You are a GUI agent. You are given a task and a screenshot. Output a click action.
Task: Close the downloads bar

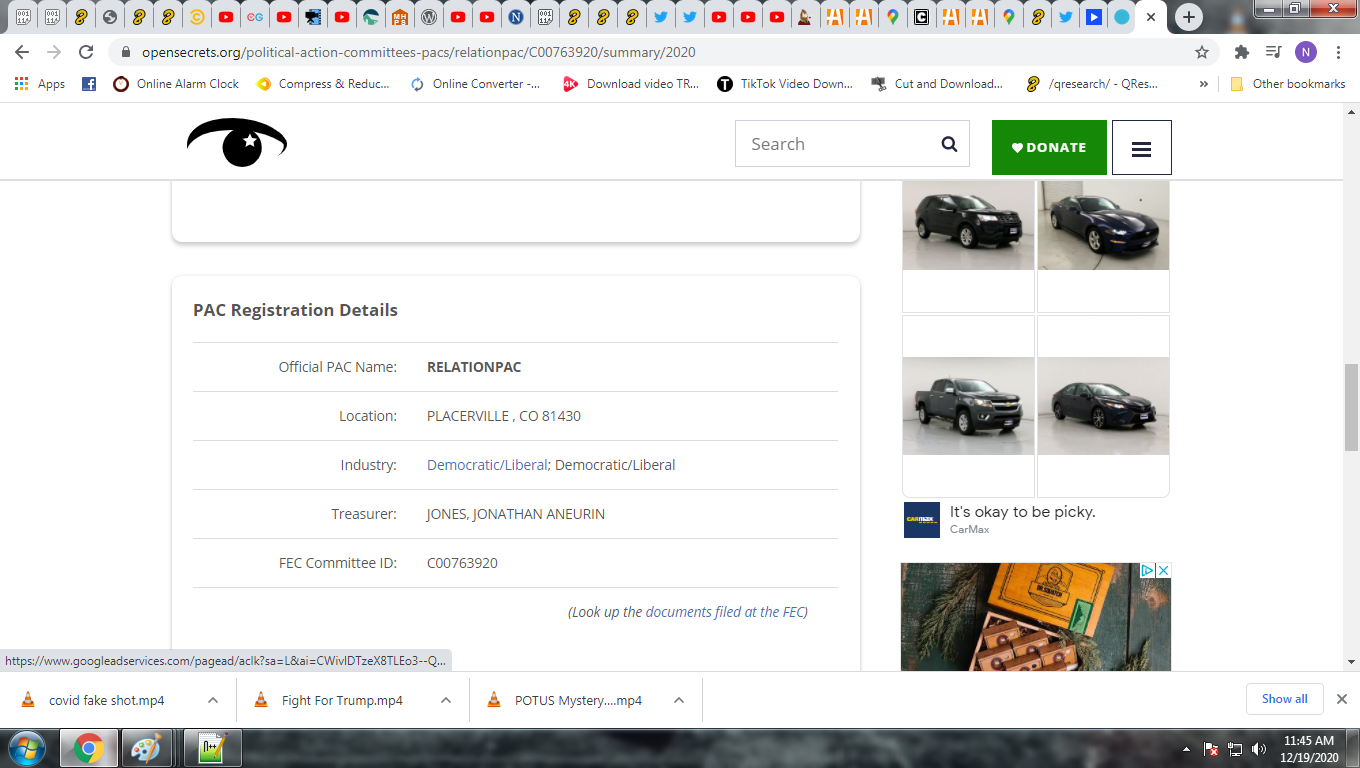1342,699
